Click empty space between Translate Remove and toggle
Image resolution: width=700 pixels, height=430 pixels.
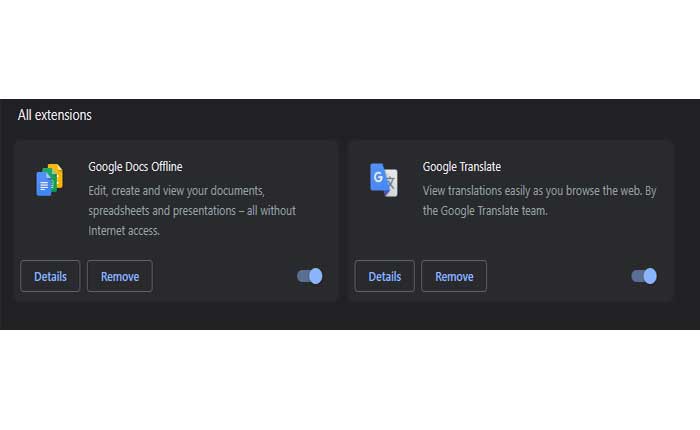558,276
